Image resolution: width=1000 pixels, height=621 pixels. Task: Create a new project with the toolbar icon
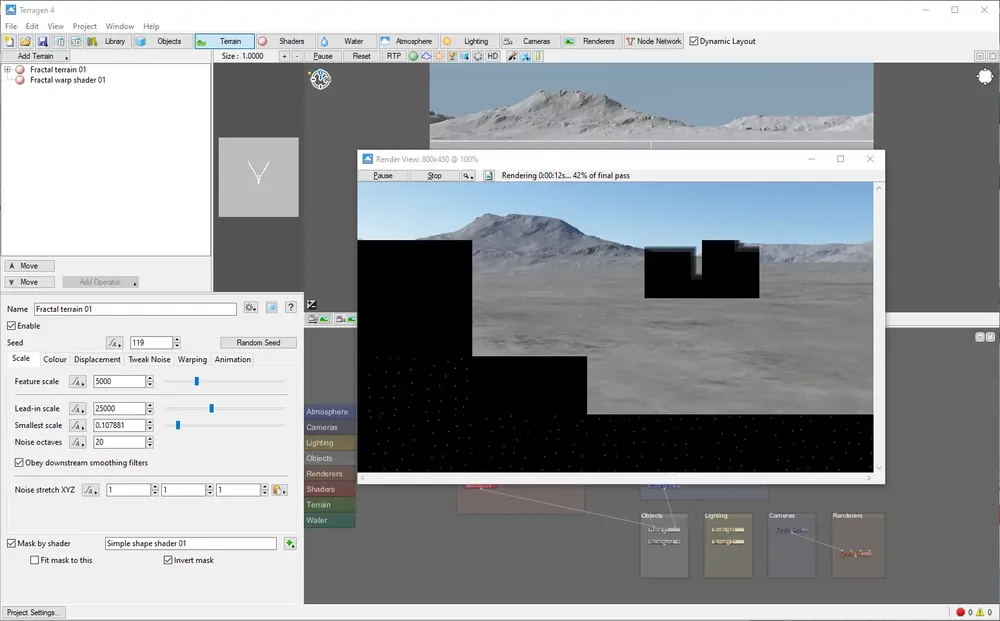10,41
